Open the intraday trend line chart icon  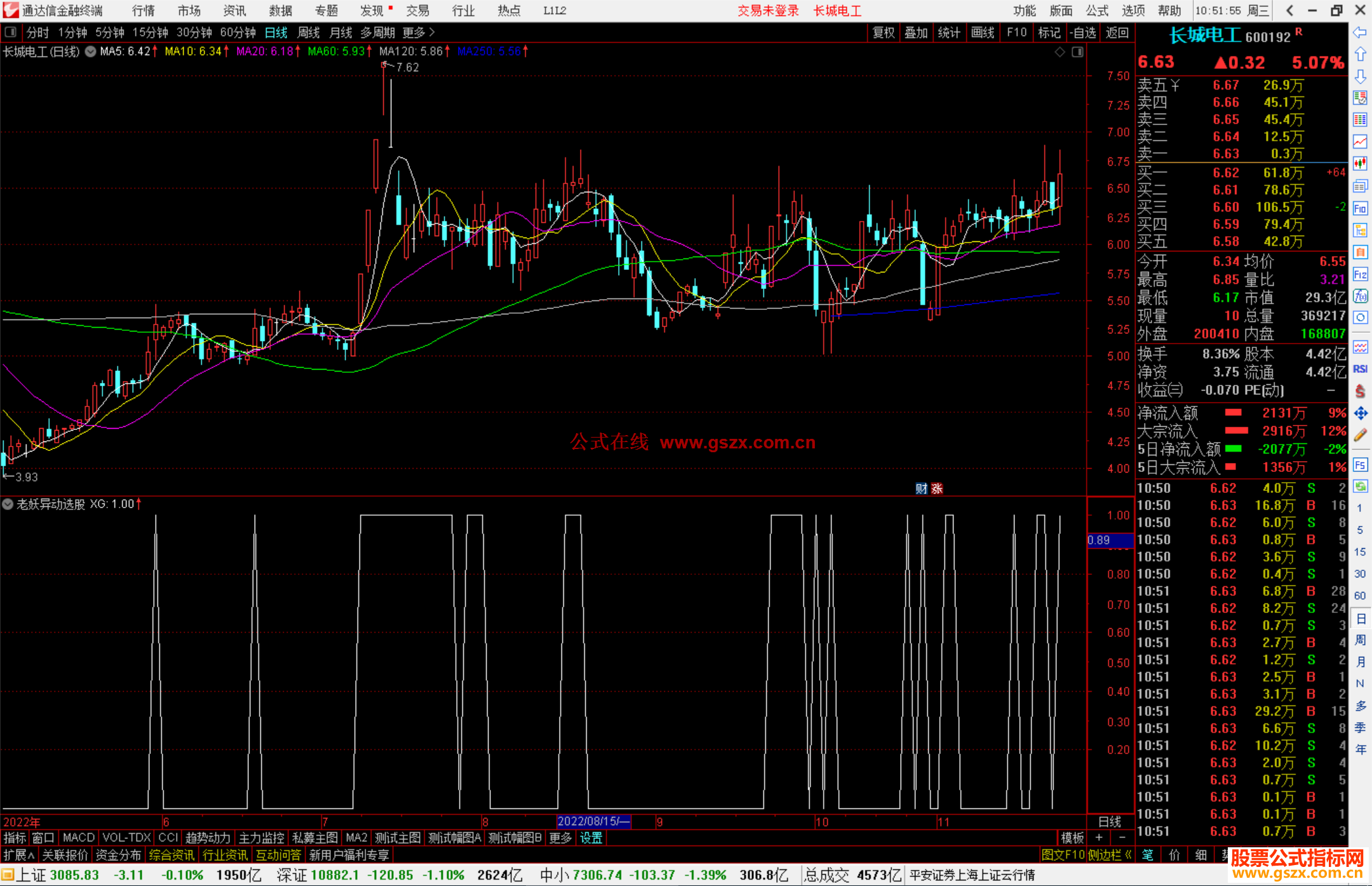1360,142
